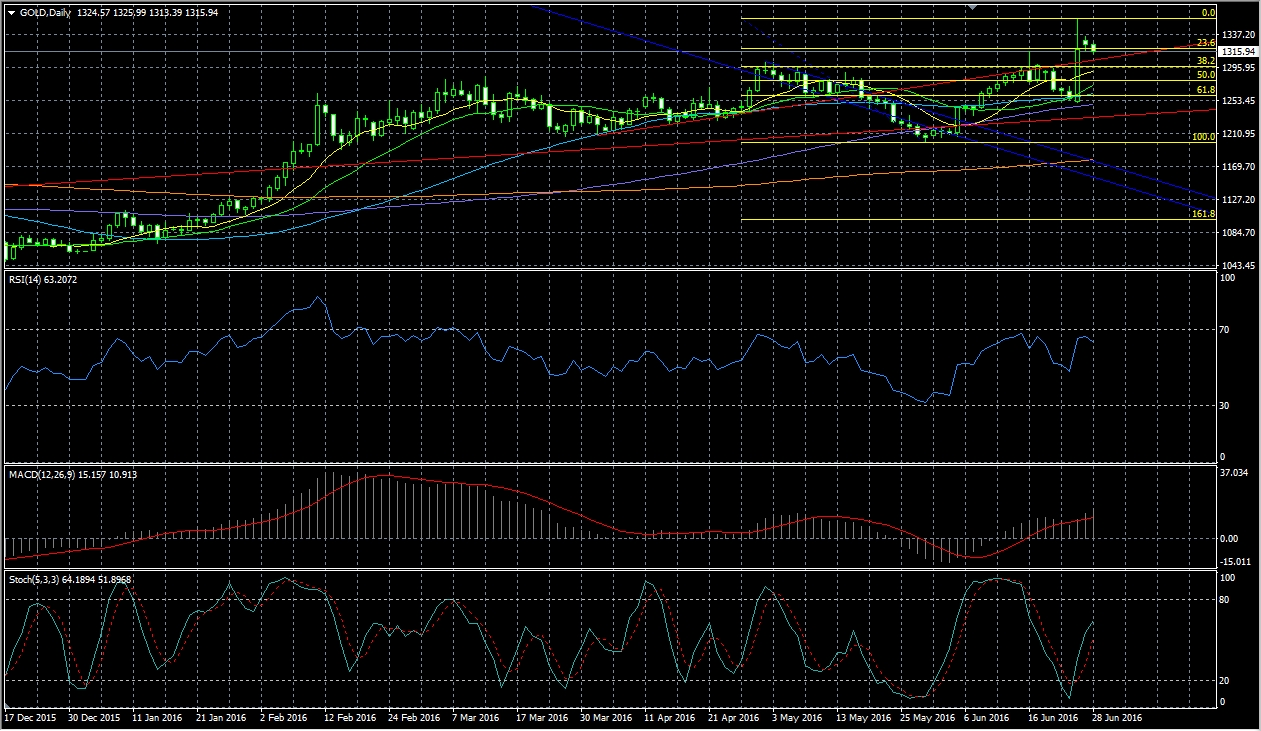Click the 37.034 value on the MACD scale
1261x731 pixels.
(1236, 473)
